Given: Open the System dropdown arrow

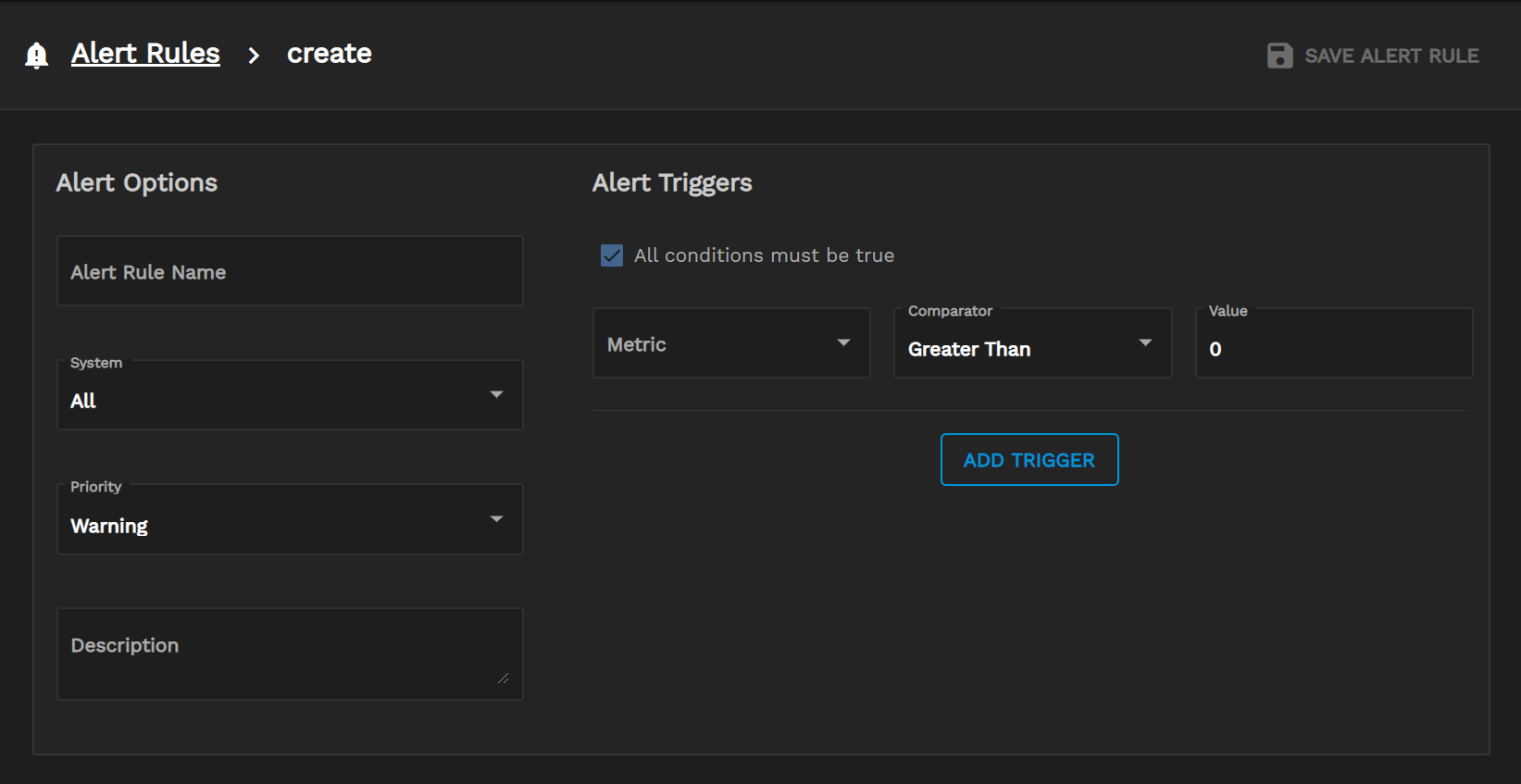Looking at the screenshot, I should pos(496,394).
